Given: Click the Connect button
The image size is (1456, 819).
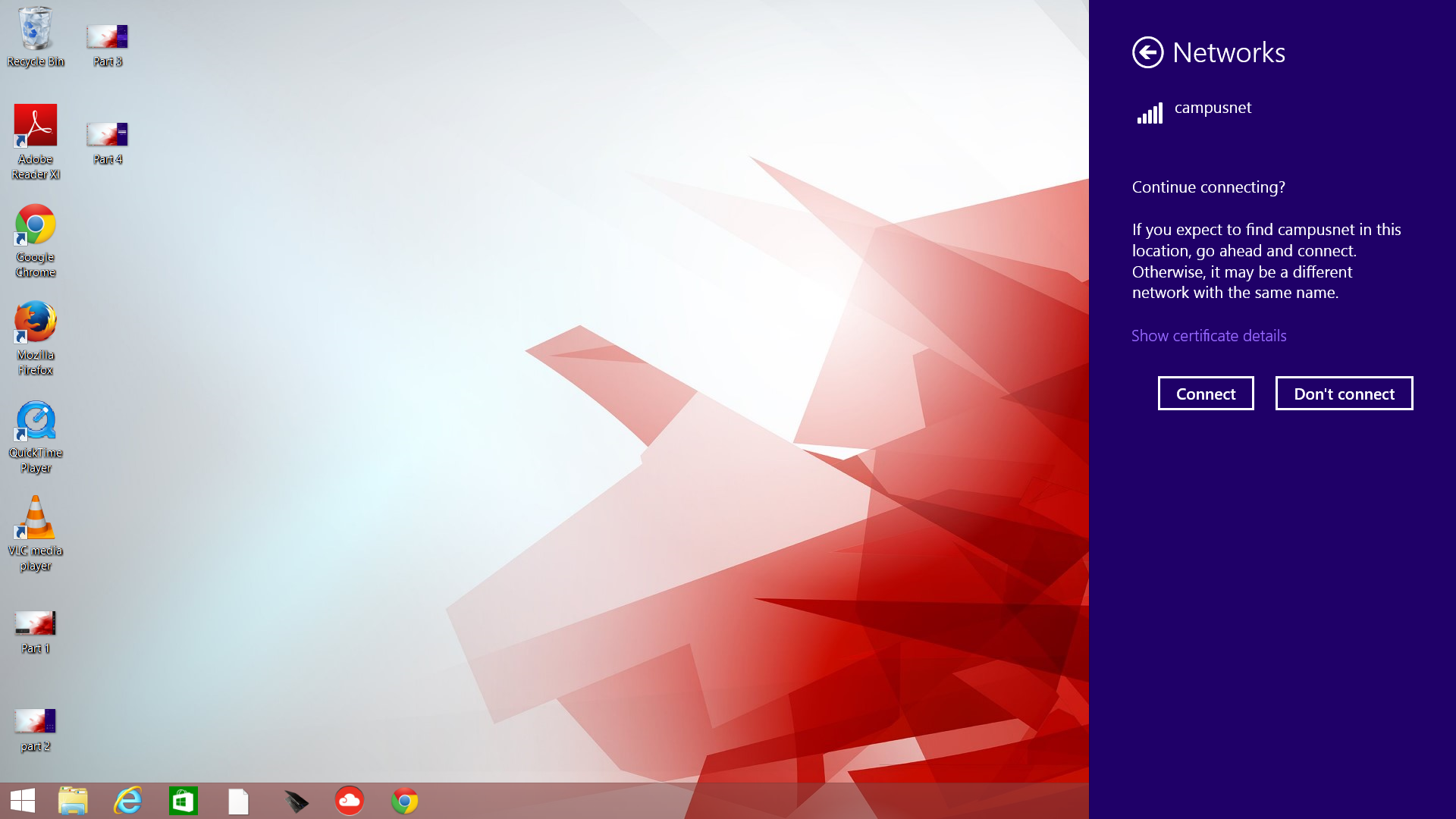Looking at the screenshot, I should click(x=1205, y=394).
